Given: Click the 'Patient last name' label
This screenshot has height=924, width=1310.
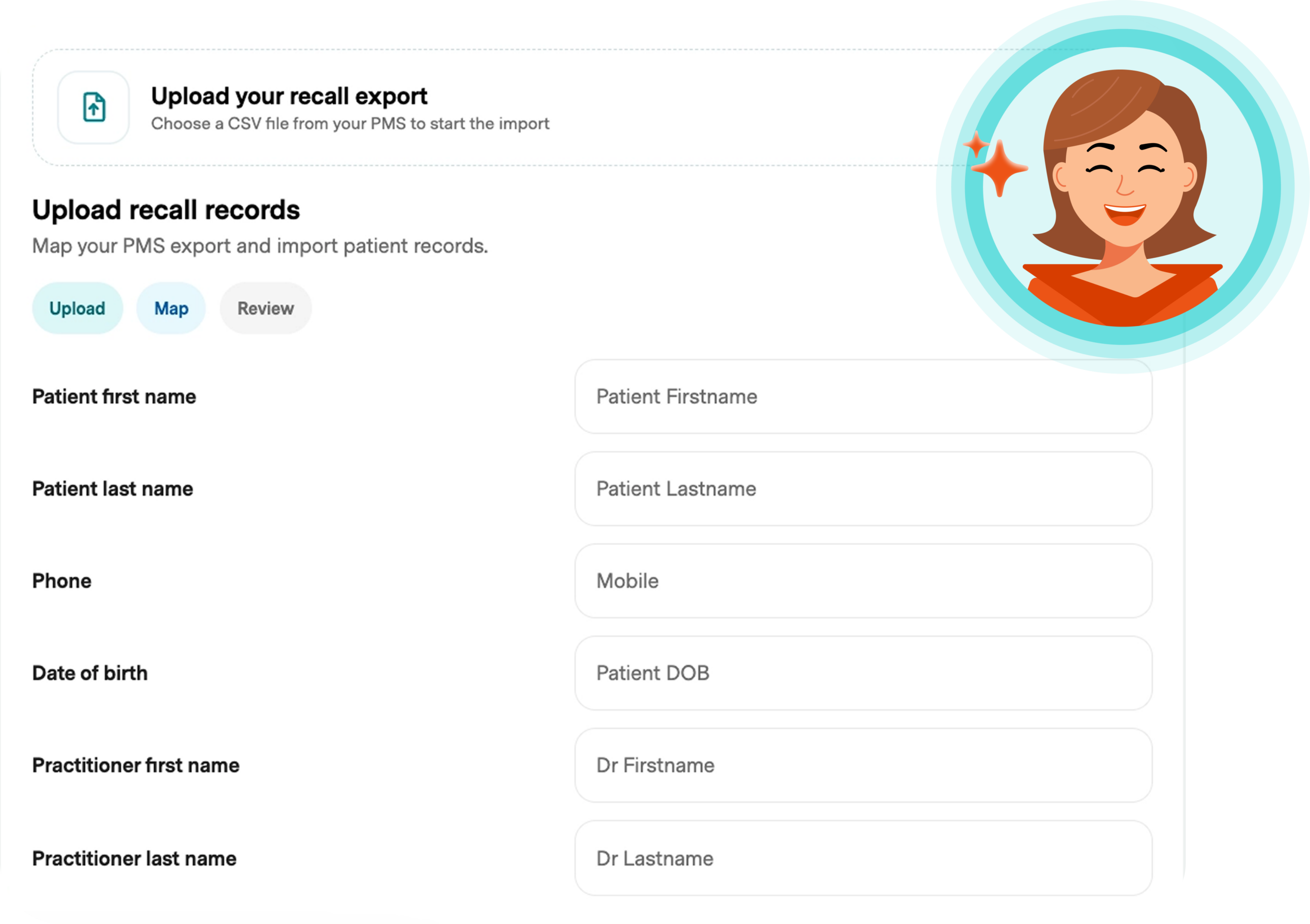Looking at the screenshot, I should (x=113, y=489).
